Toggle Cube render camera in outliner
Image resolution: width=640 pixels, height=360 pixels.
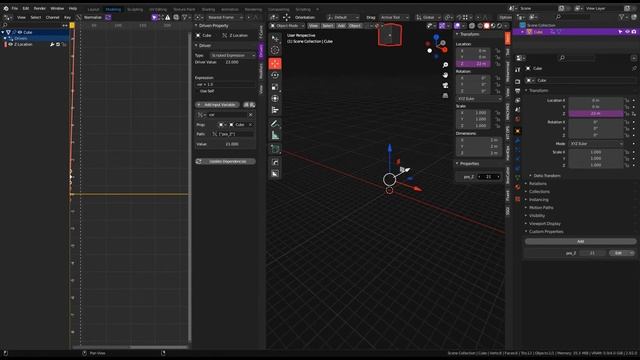coord(634,32)
